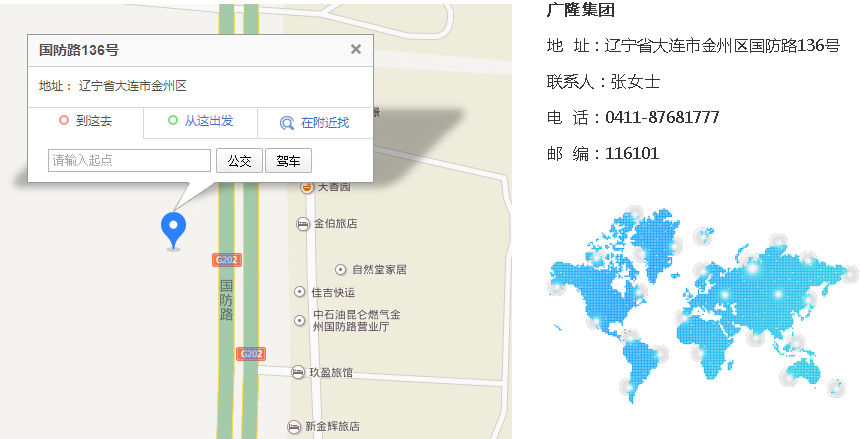This screenshot has width=860, height=439.
Task: Click the blue location pin marker
Action: click(173, 229)
